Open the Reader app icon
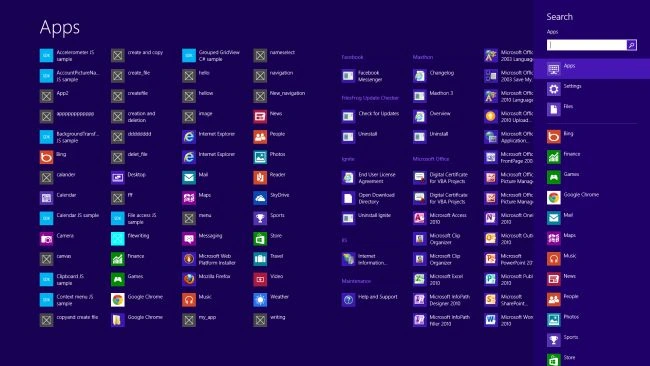Viewport: 650px width, 366px height. click(x=260, y=178)
